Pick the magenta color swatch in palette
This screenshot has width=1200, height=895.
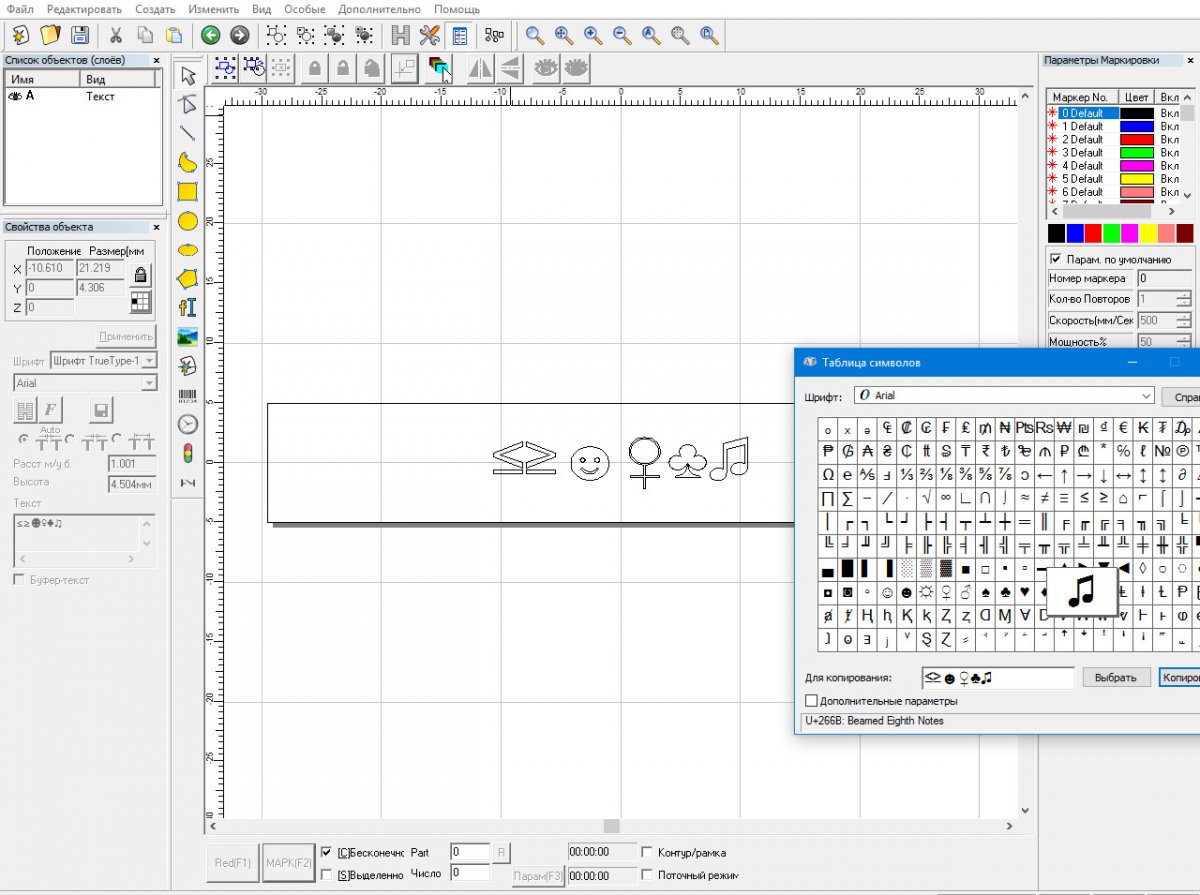1129,233
